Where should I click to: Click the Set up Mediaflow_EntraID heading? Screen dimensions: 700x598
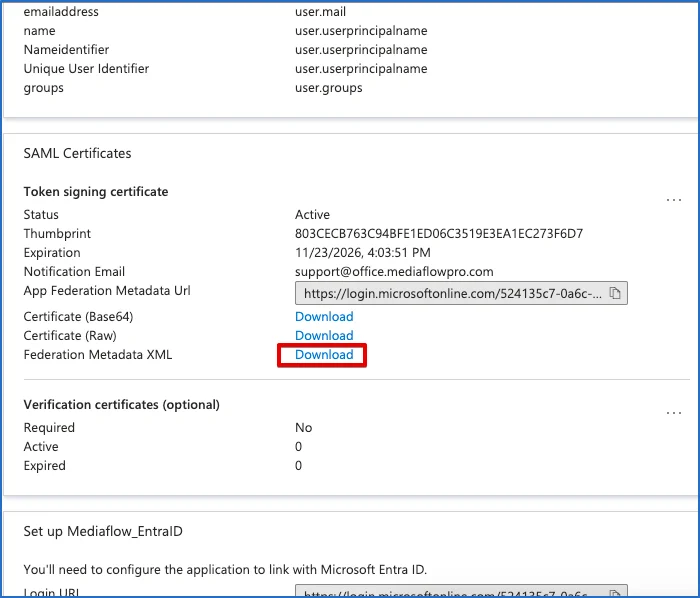[x=103, y=531]
